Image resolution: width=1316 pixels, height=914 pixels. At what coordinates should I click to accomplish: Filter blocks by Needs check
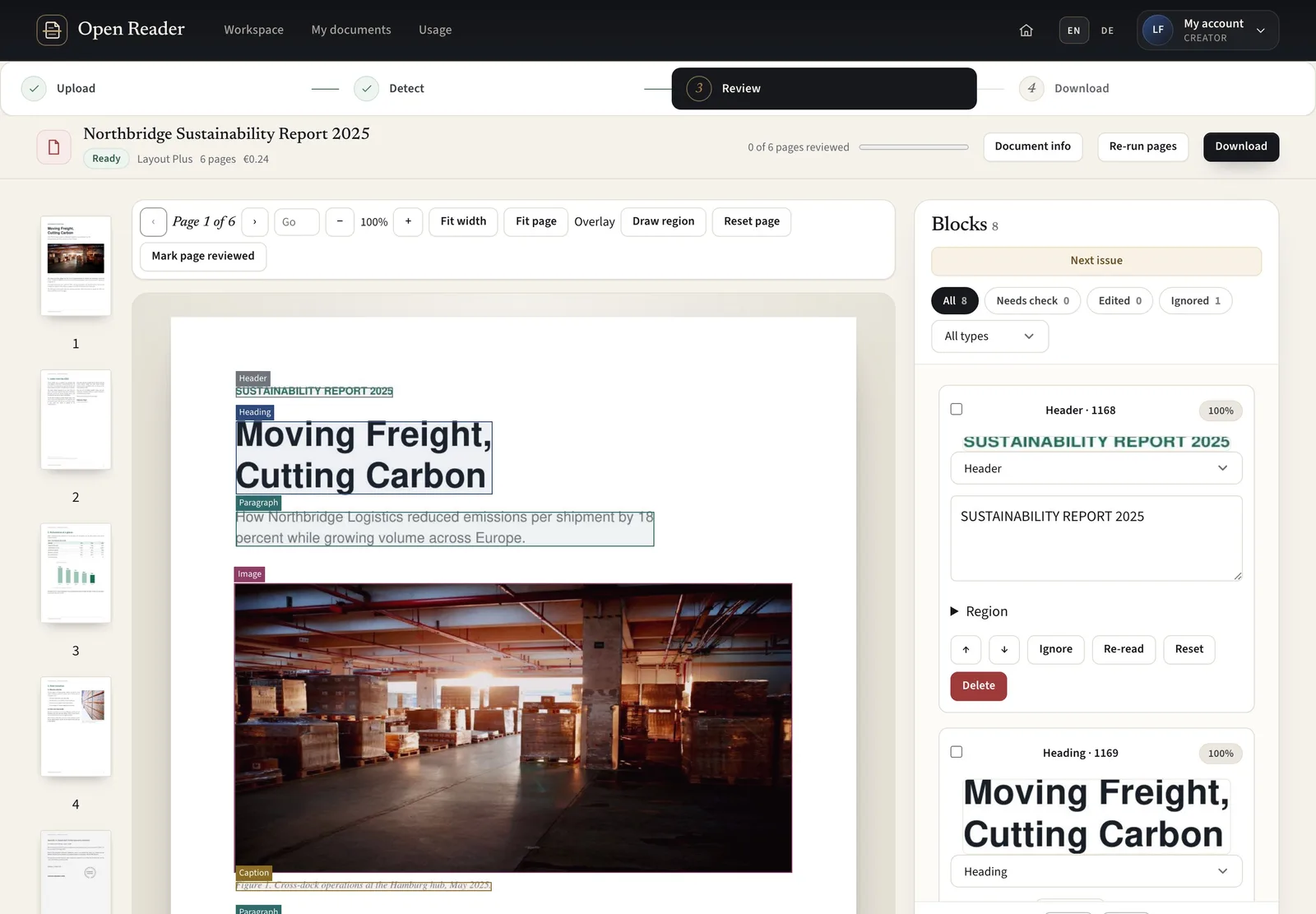tap(1032, 301)
